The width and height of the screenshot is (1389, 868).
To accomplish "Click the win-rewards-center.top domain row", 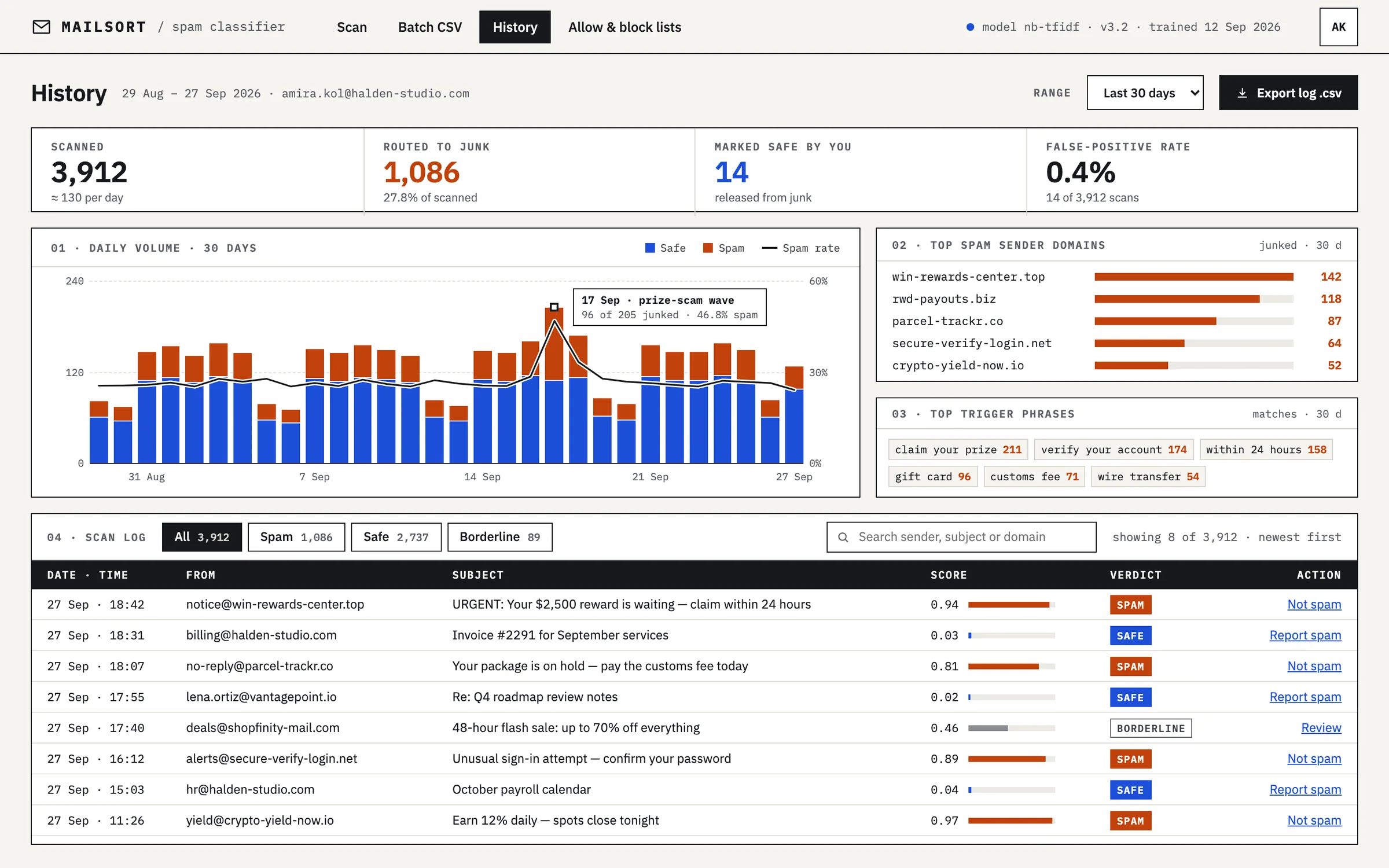I will coord(1116,277).
